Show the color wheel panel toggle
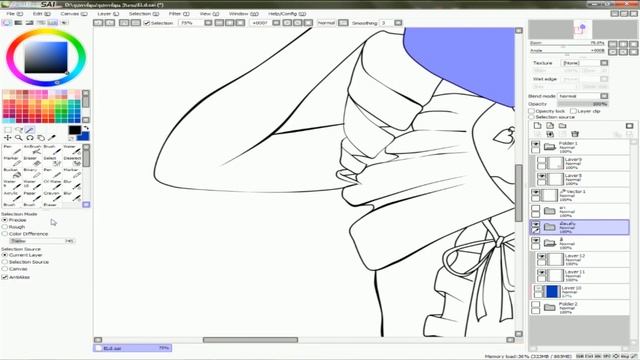 [x=7, y=23]
